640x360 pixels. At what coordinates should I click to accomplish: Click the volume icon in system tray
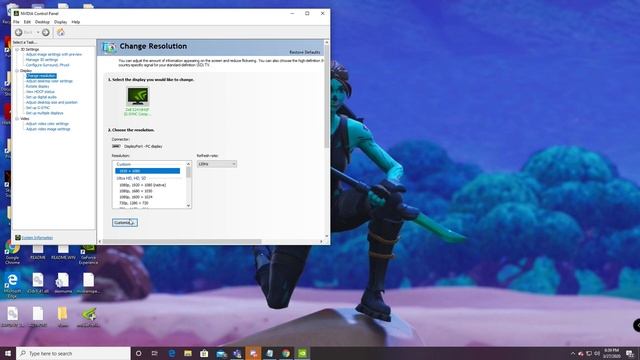coord(597,353)
